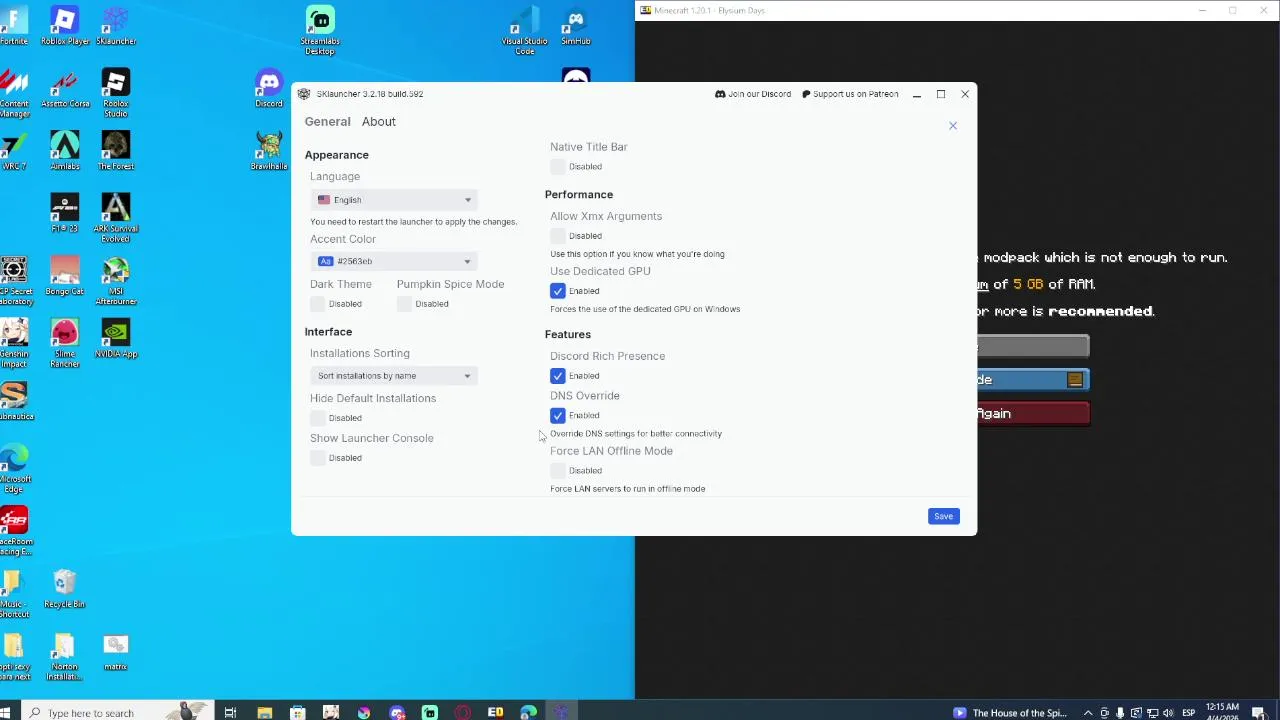Click ESP language indicator in tray

point(1189,713)
